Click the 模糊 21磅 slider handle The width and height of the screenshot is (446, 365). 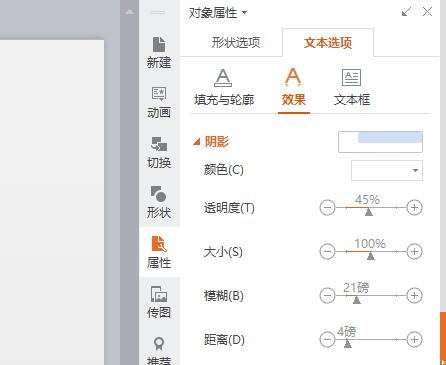(357, 300)
